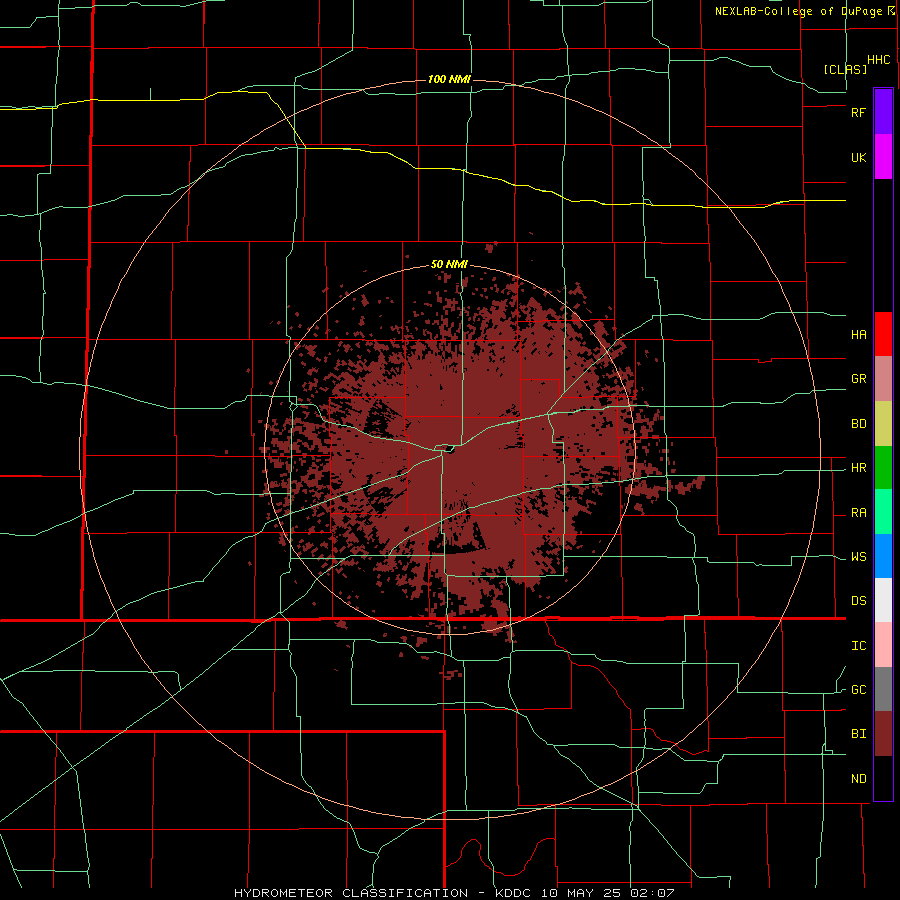
Task: Click the NEXLAB-College of DuPage text
Action: 801,11
